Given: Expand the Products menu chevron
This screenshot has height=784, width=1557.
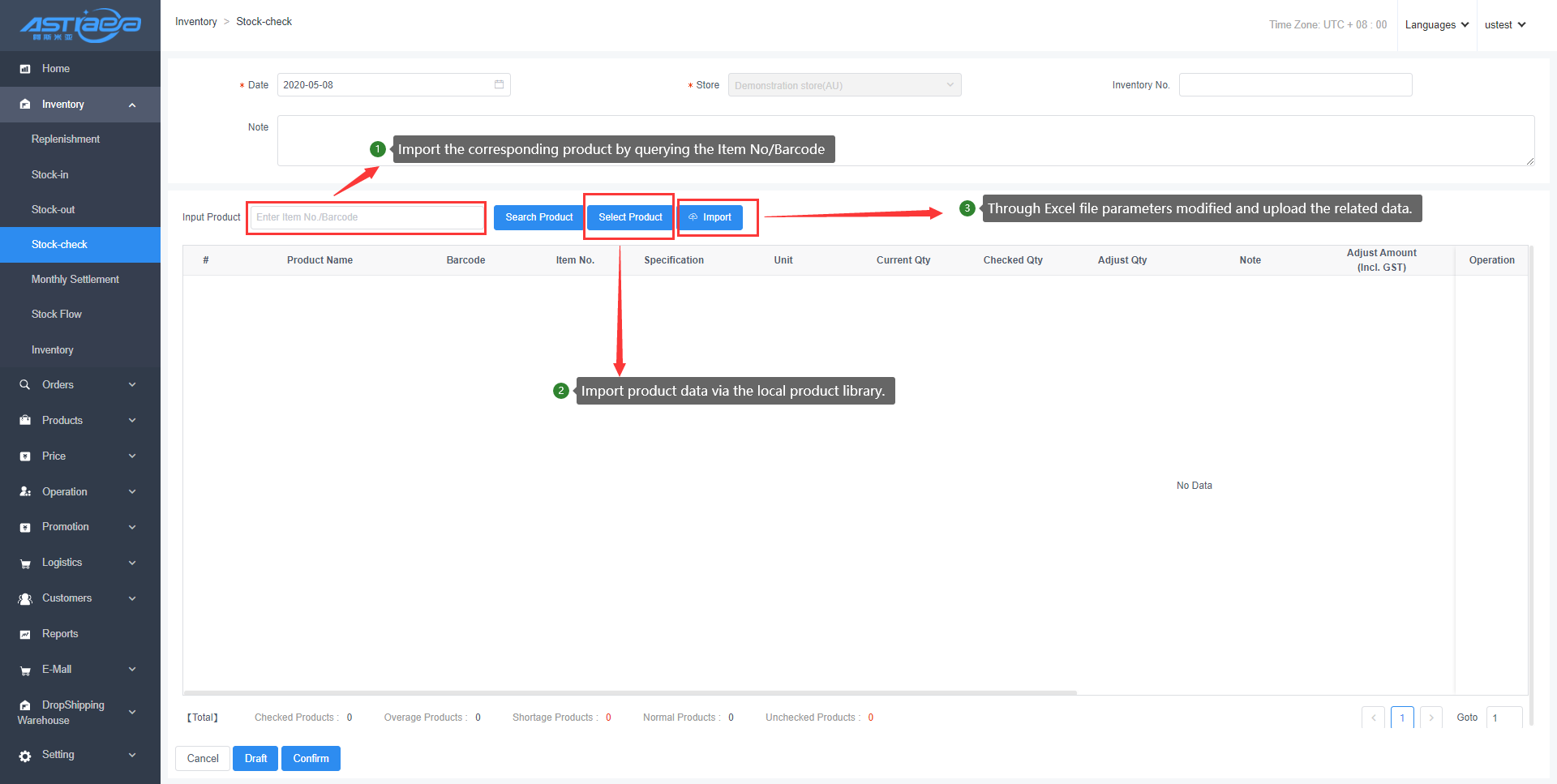Looking at the screenshot, I should click(132, 421).
